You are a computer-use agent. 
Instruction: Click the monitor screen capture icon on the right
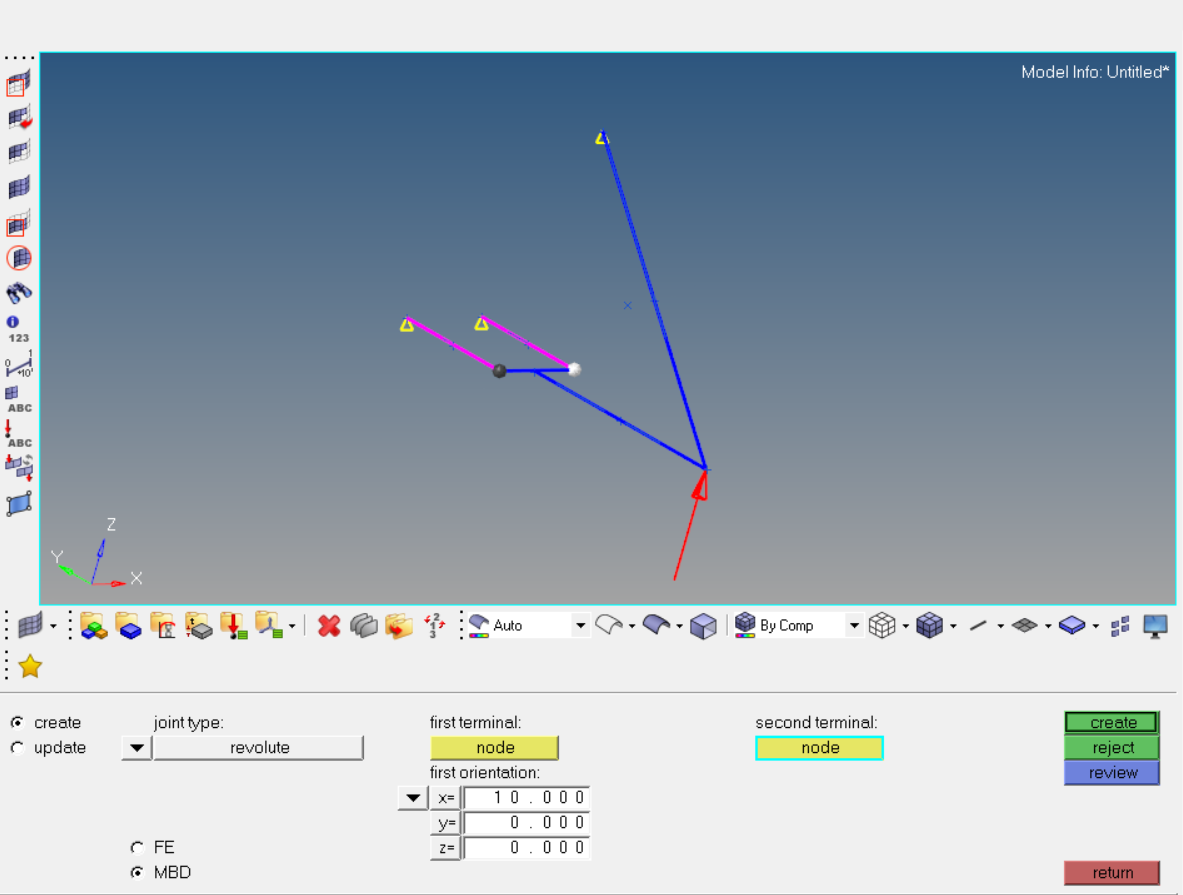1154,625
